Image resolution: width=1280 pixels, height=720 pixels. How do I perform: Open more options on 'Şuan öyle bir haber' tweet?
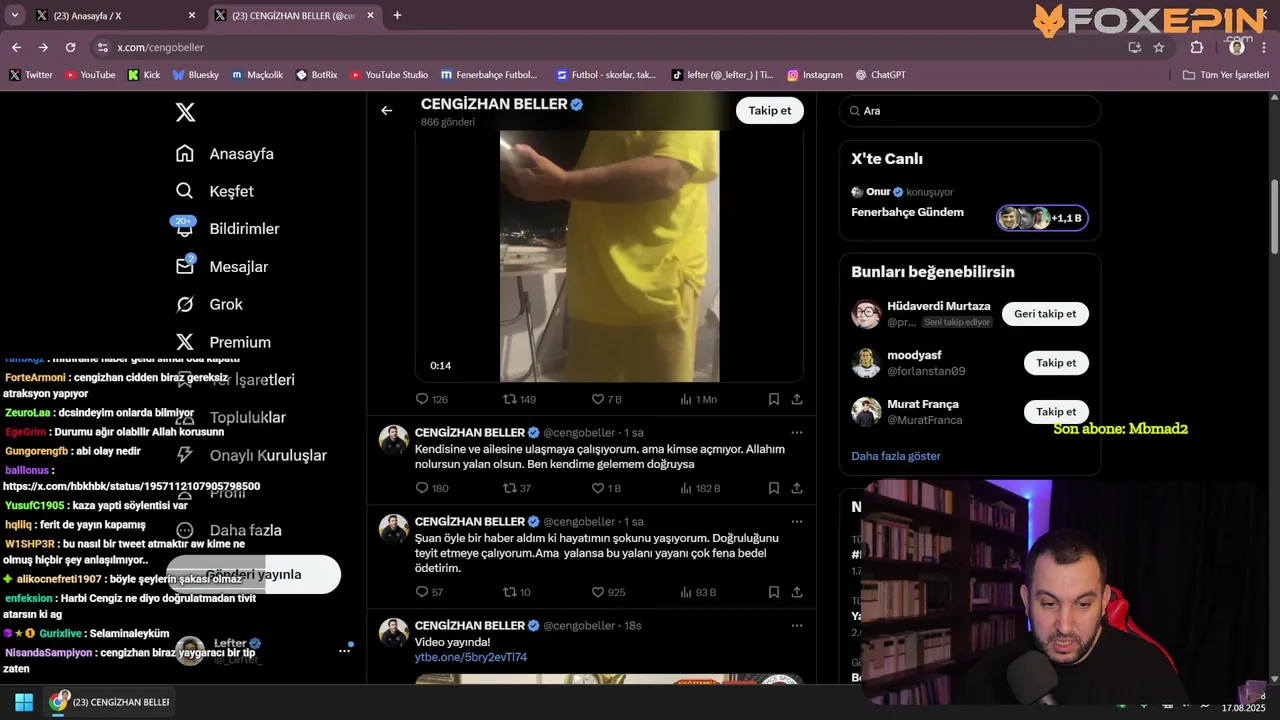(797, 522)
